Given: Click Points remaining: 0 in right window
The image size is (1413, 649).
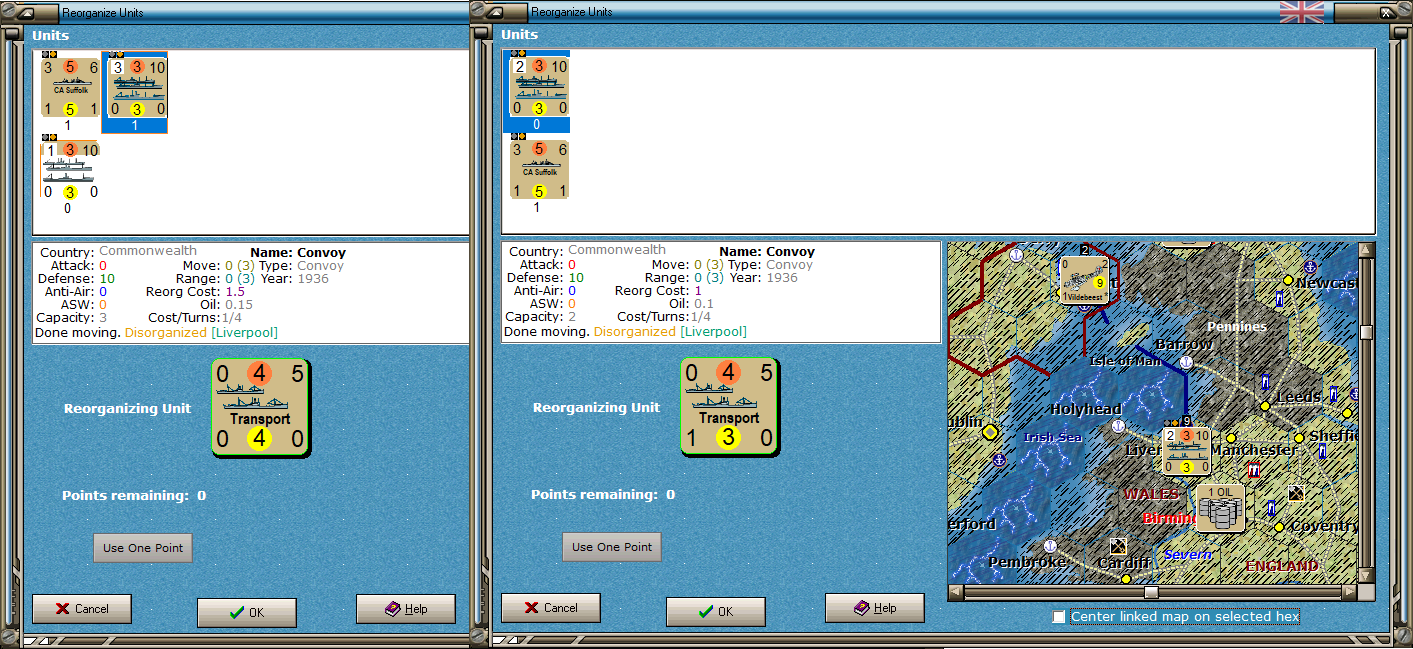Looking at the screenshot, I should (603, 495).
